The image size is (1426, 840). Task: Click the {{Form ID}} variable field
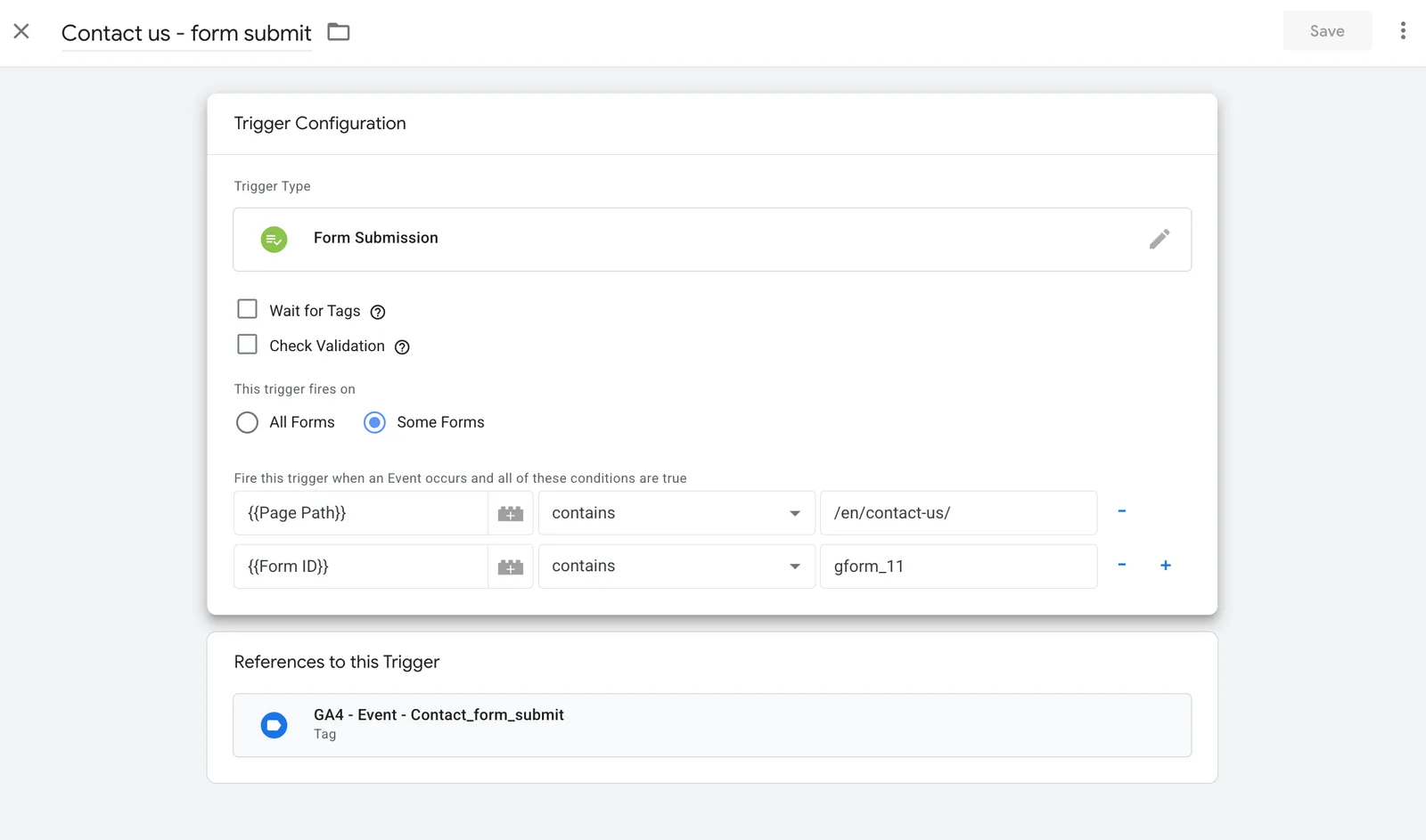361,567
